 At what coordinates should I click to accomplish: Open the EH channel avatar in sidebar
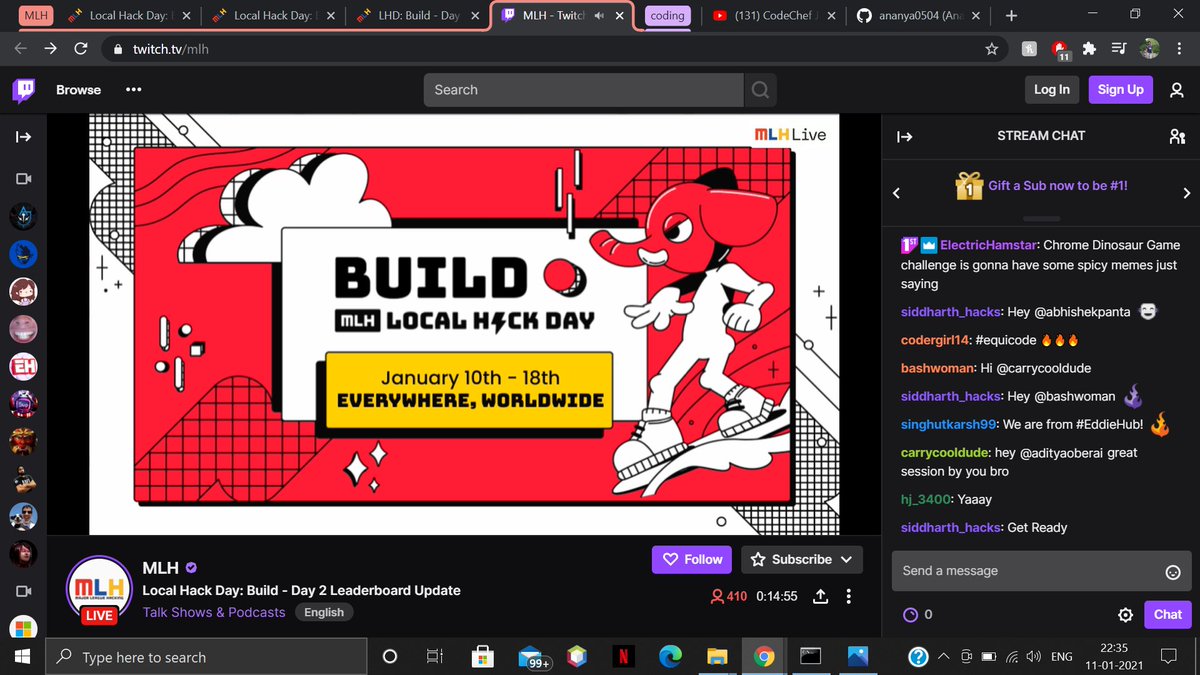pyautogui.click(x=24, y=367)
